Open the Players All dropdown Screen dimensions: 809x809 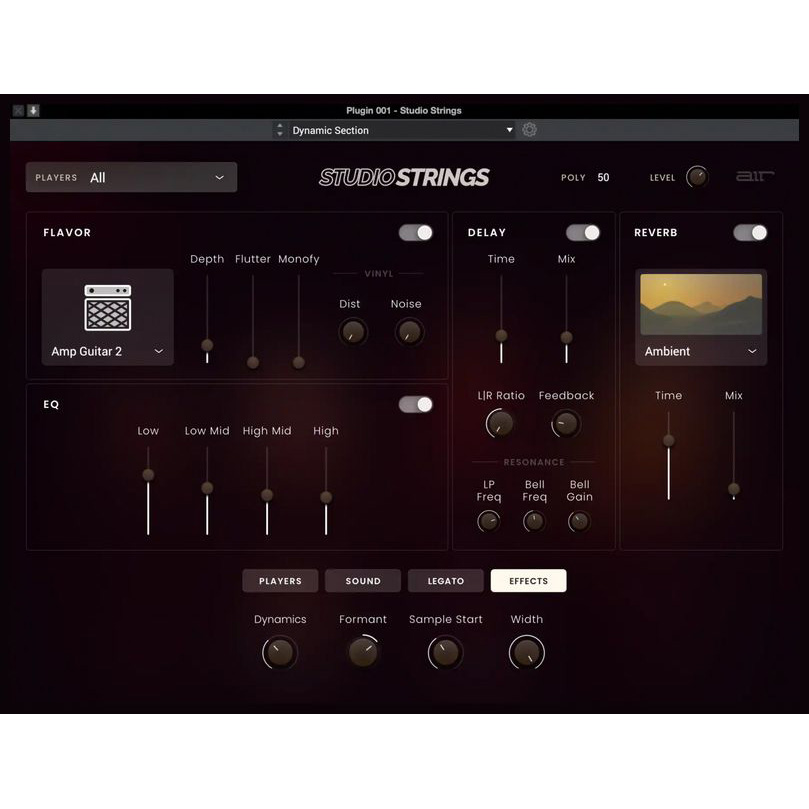click(132, 177)
